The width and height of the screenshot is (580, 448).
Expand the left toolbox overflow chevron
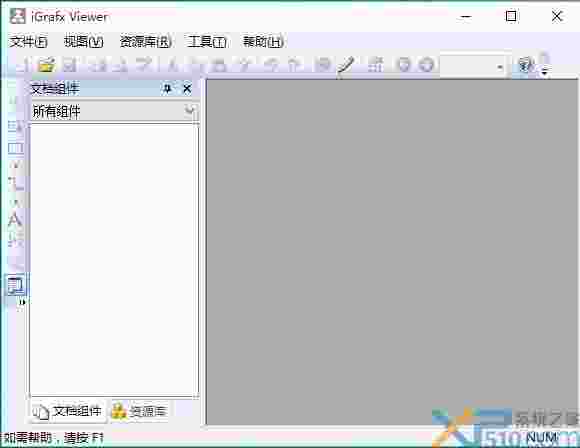[x=22, y=302]
